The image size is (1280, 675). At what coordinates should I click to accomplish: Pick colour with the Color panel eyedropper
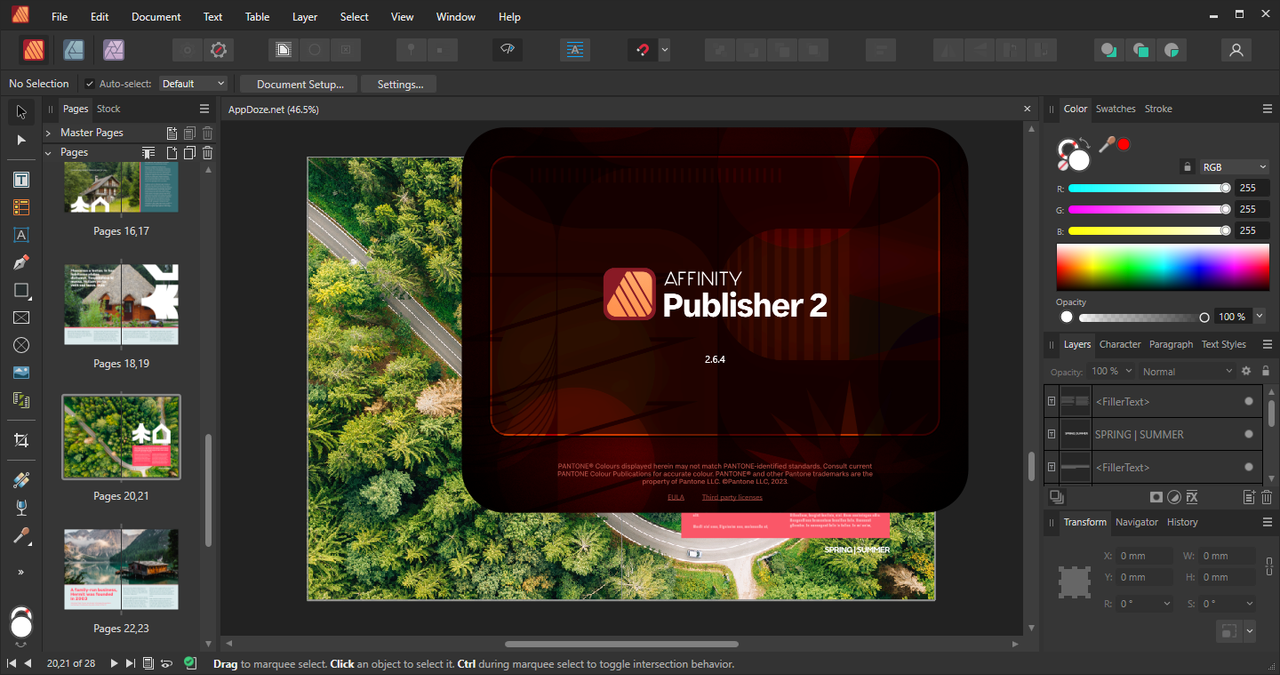coord(1107,145)
